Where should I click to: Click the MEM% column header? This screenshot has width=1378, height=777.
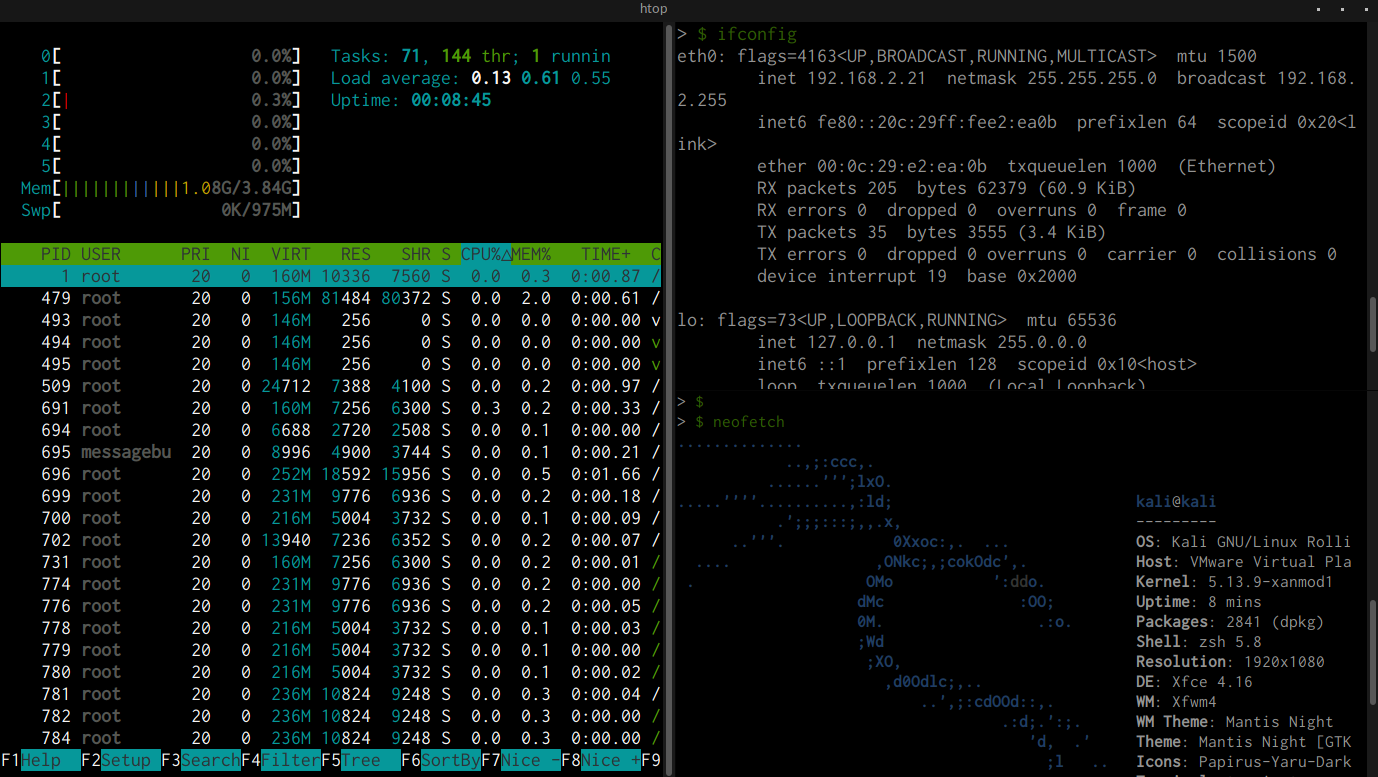click(531, 254)
